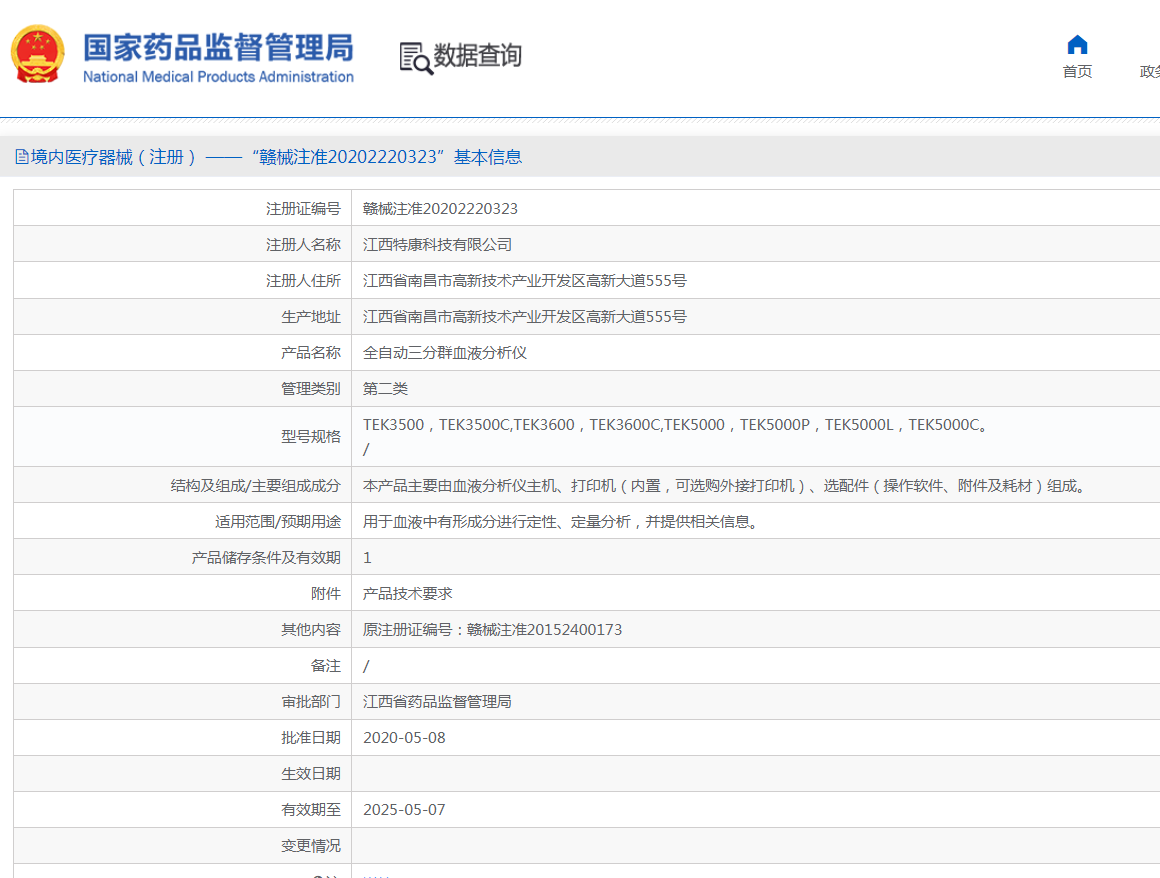Click the 生效日期 row label

pos(311,774)
